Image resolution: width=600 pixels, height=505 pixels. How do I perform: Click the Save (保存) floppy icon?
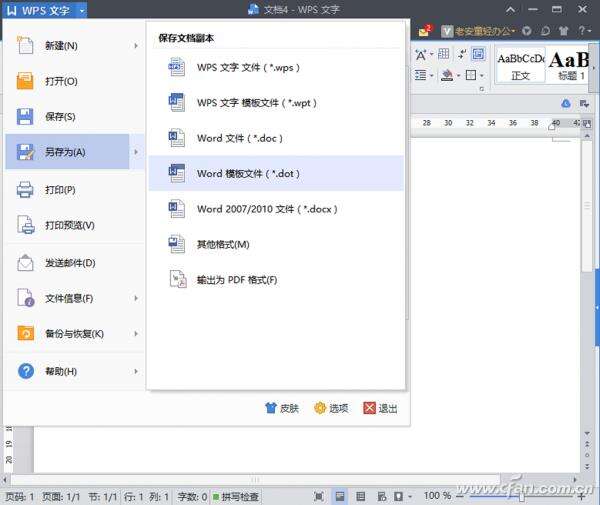click(25, 117)
